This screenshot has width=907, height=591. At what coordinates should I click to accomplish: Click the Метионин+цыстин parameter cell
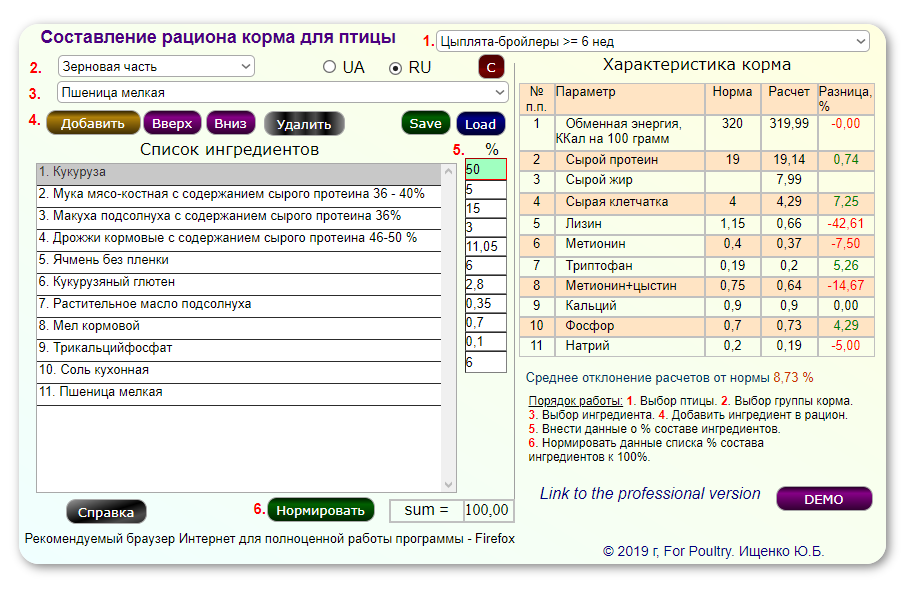tap(629, 286)
